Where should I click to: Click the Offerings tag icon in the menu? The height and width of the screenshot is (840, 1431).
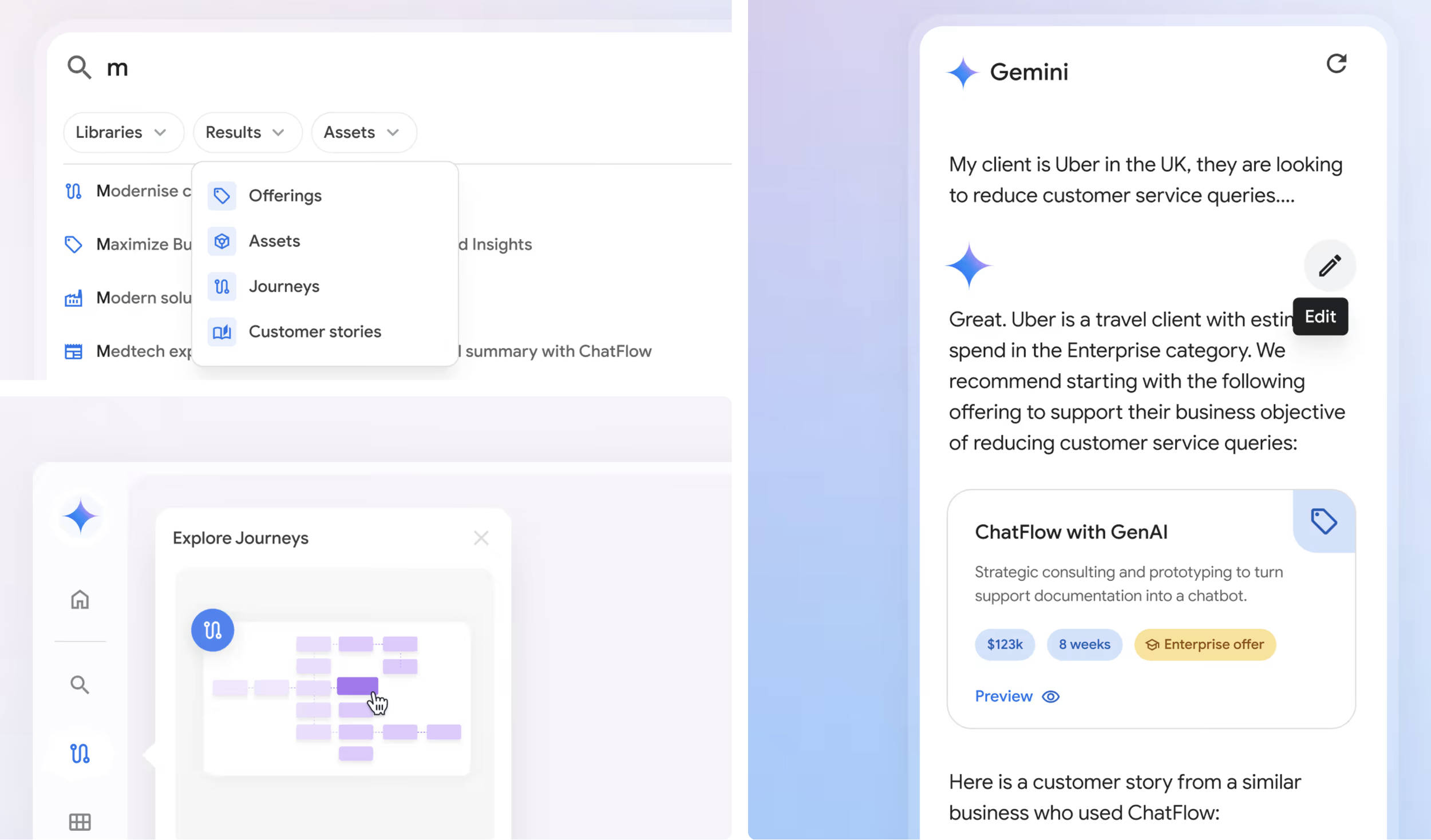[x=222, y=196]
